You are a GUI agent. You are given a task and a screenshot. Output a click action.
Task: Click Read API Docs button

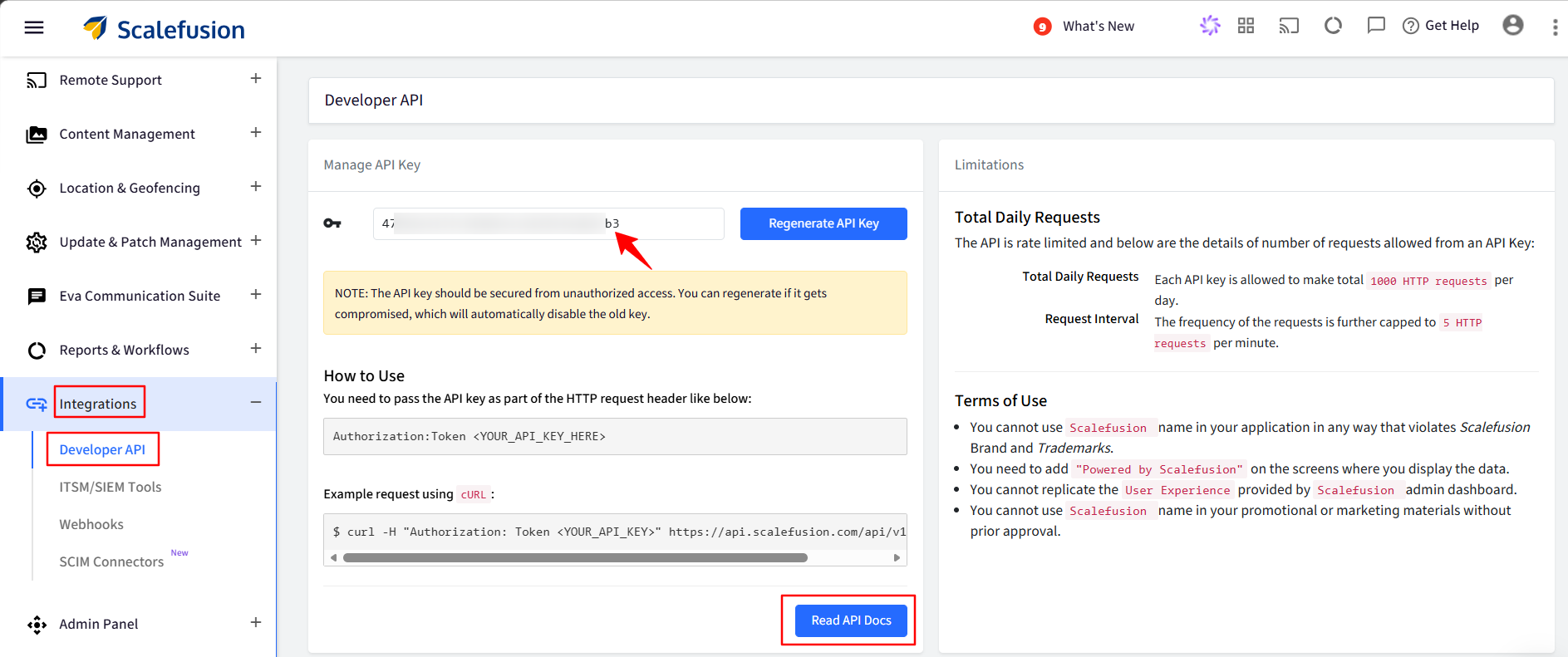click(851, 620)
